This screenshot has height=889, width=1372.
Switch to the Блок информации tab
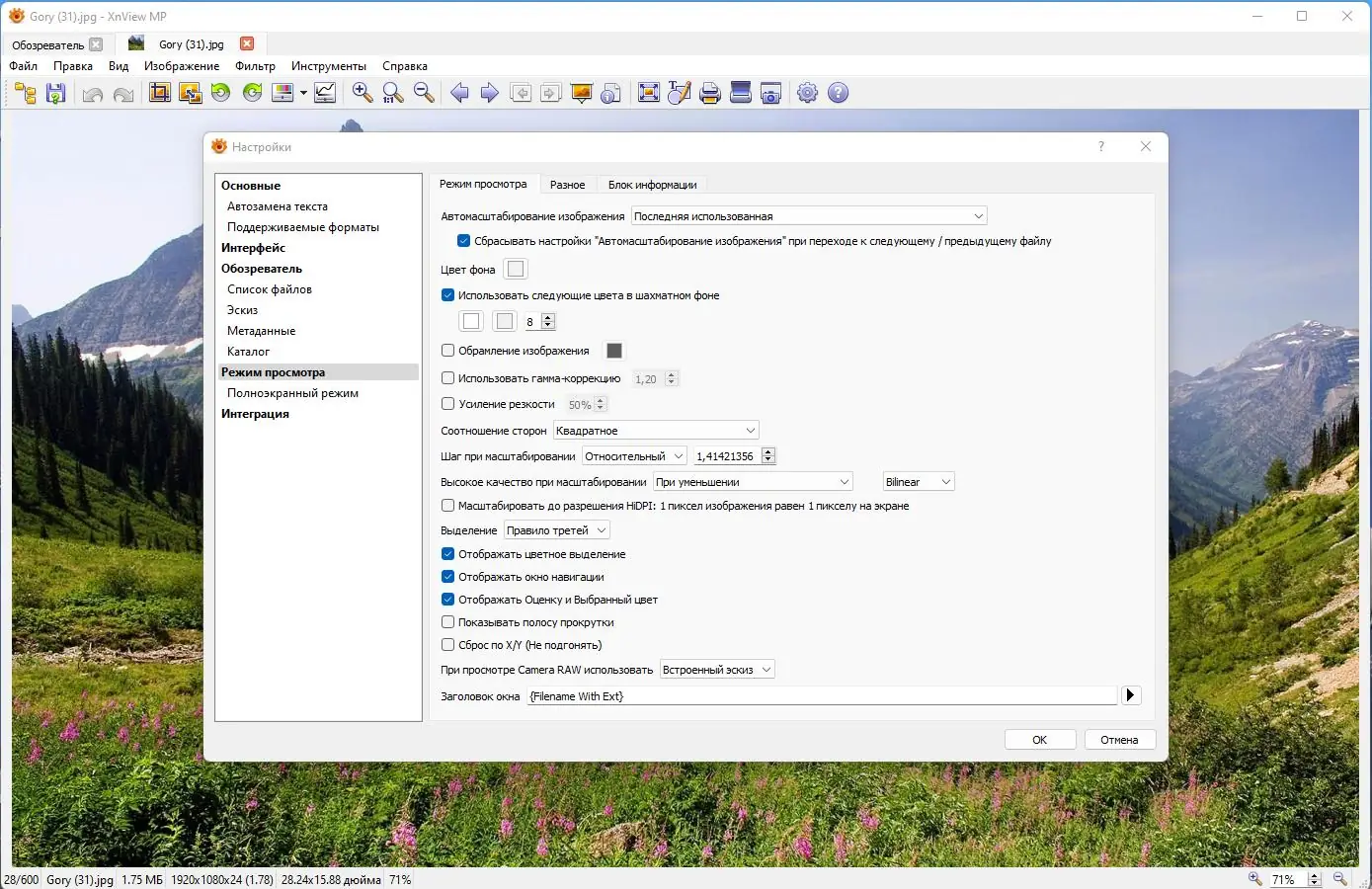(653, 185)
